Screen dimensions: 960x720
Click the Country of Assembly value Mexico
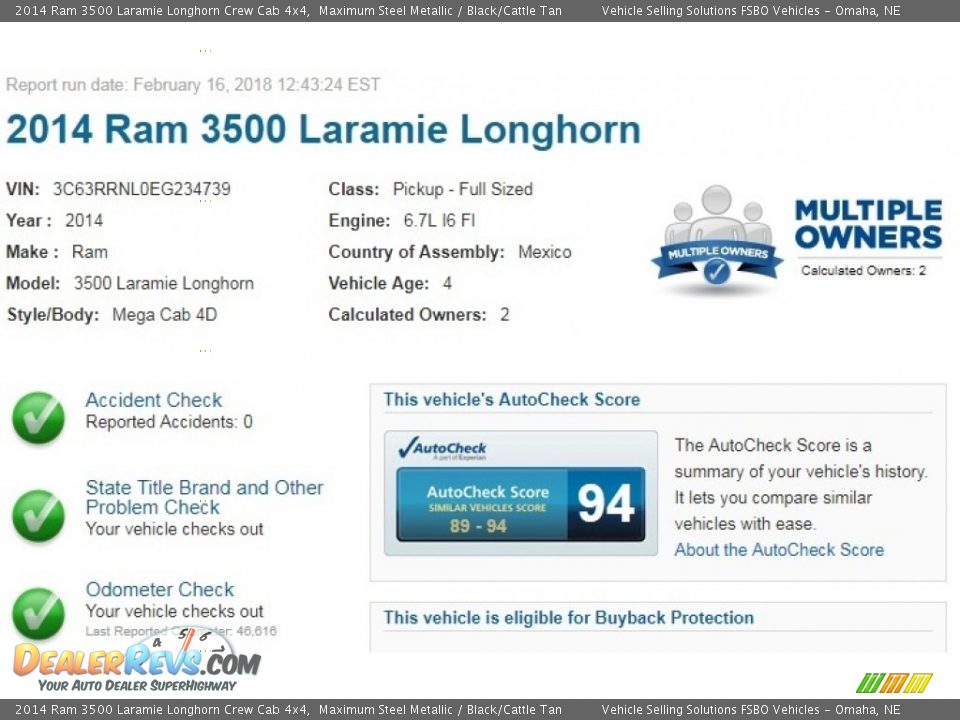click(544, 252)
